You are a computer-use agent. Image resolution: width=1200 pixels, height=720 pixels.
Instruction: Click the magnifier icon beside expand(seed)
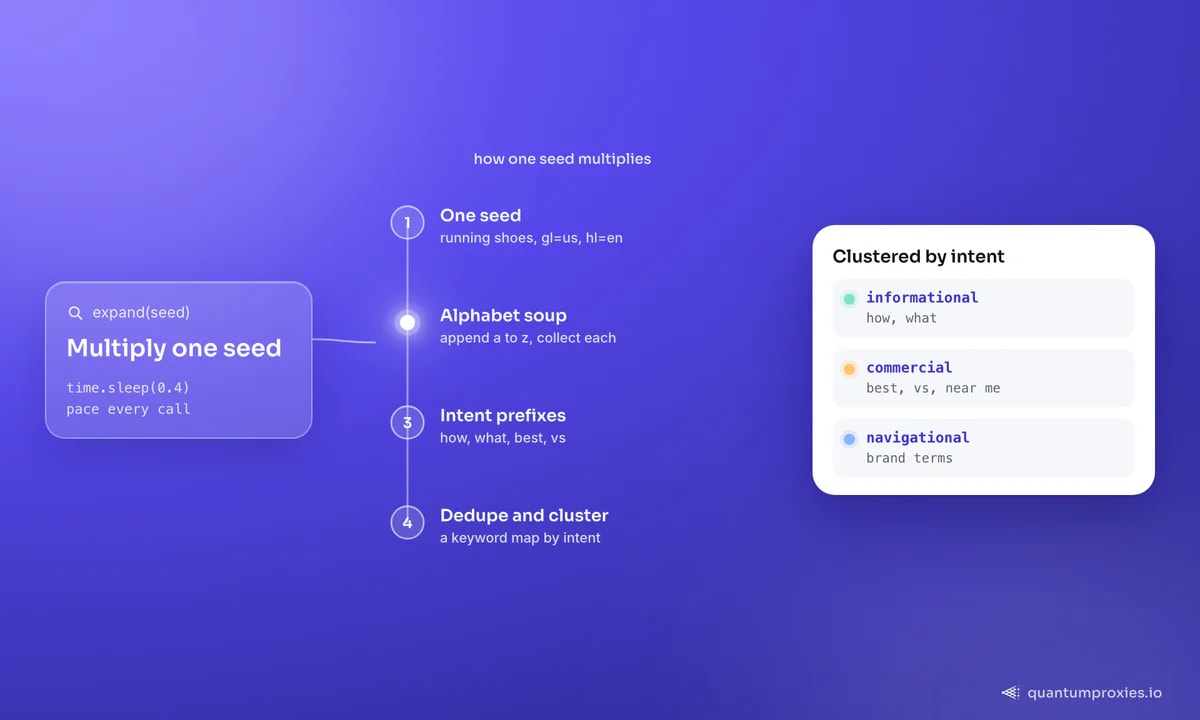(x=75, y=313)
